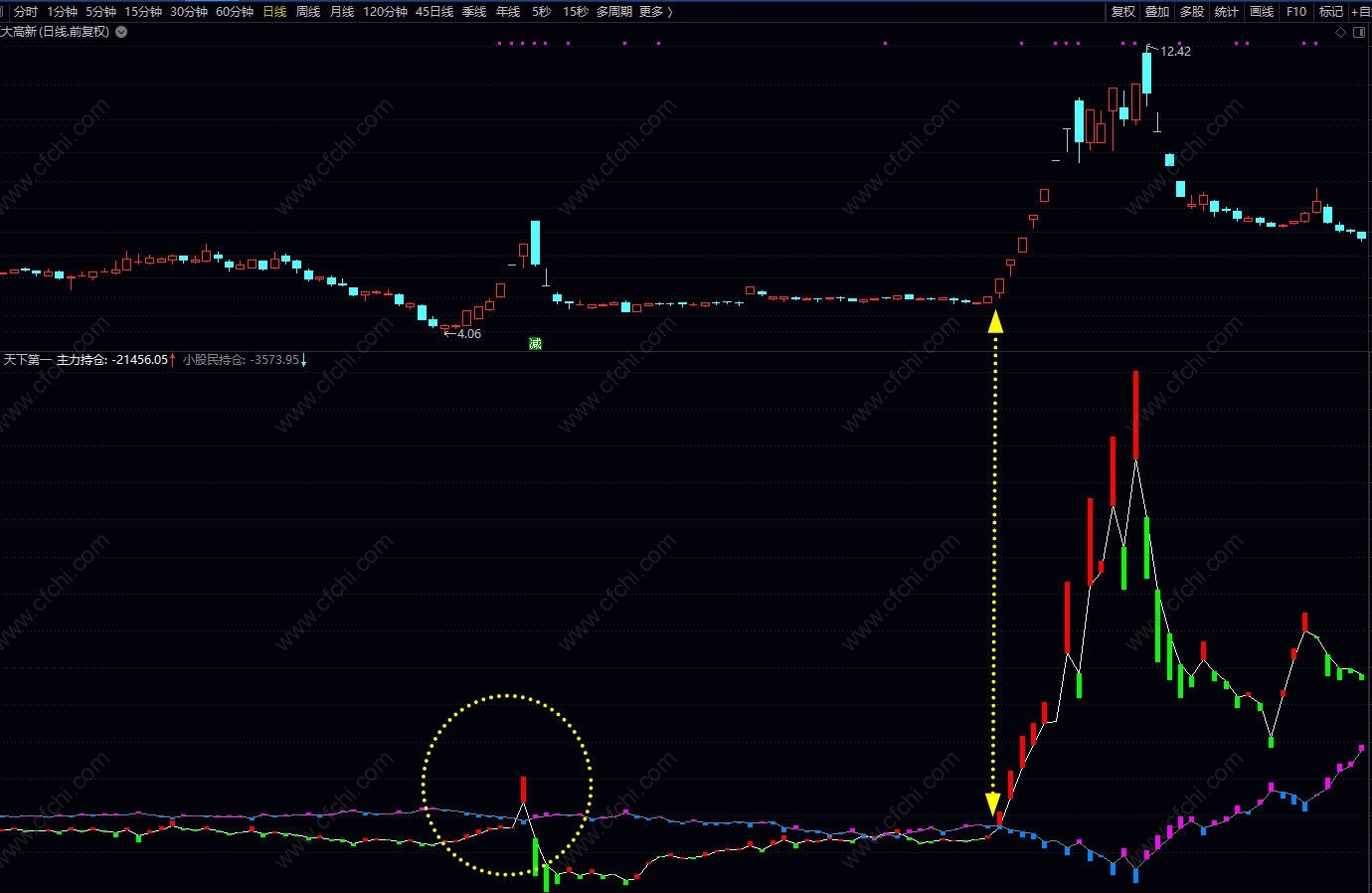Click the 统计 statistics button
Image resolution: width=1372 pixels, height=893 pixels.
[1227, 12]
